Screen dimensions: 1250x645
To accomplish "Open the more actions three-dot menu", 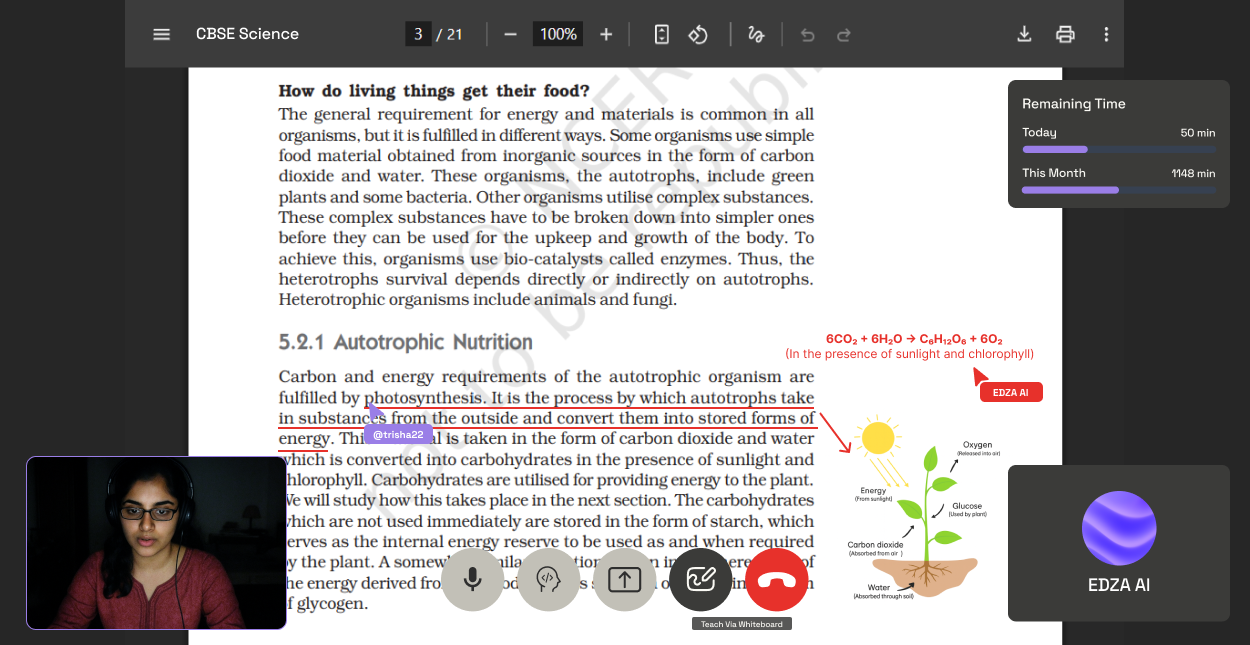I will (1106, 34).
